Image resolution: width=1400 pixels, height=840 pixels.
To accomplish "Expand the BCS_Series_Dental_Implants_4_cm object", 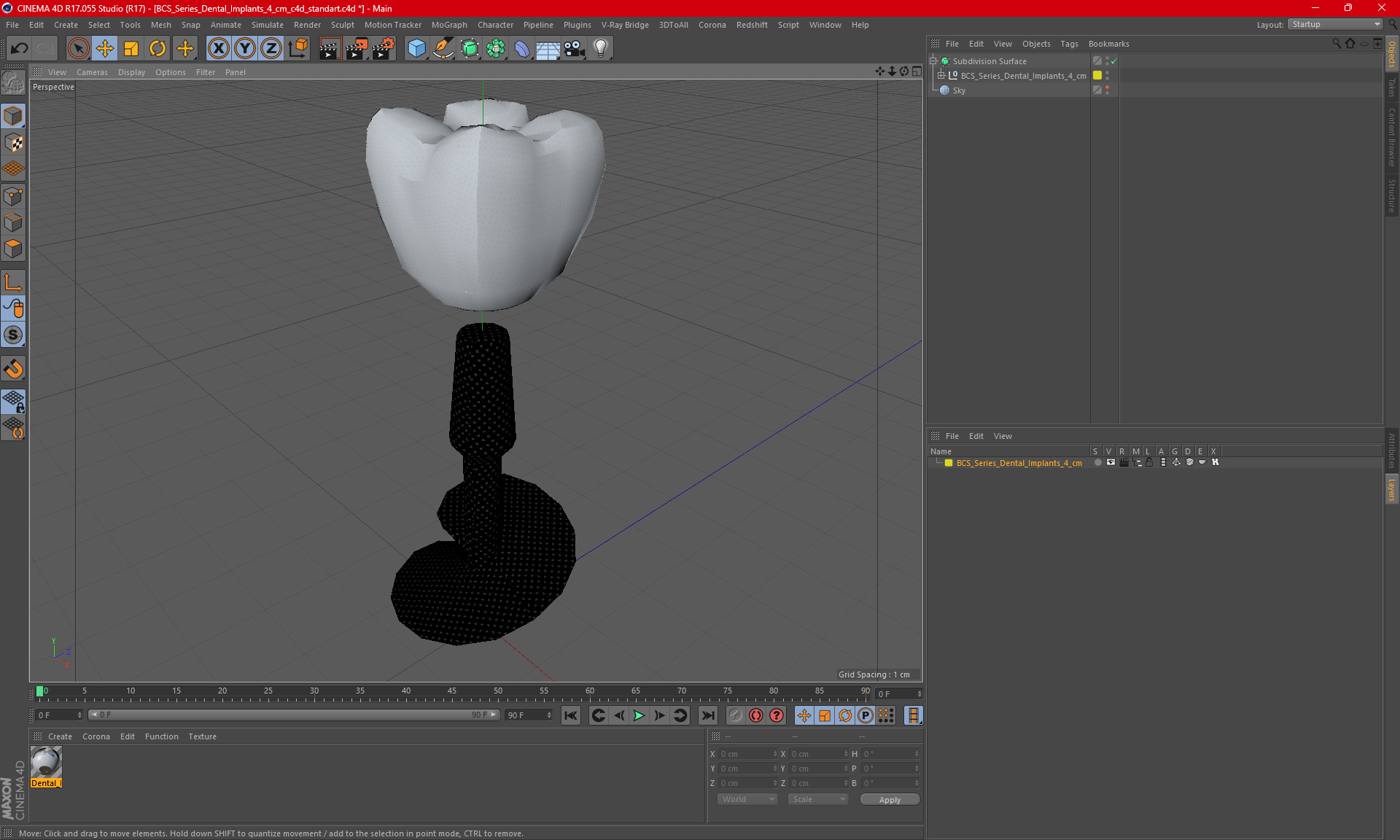I will click(941, 75).
